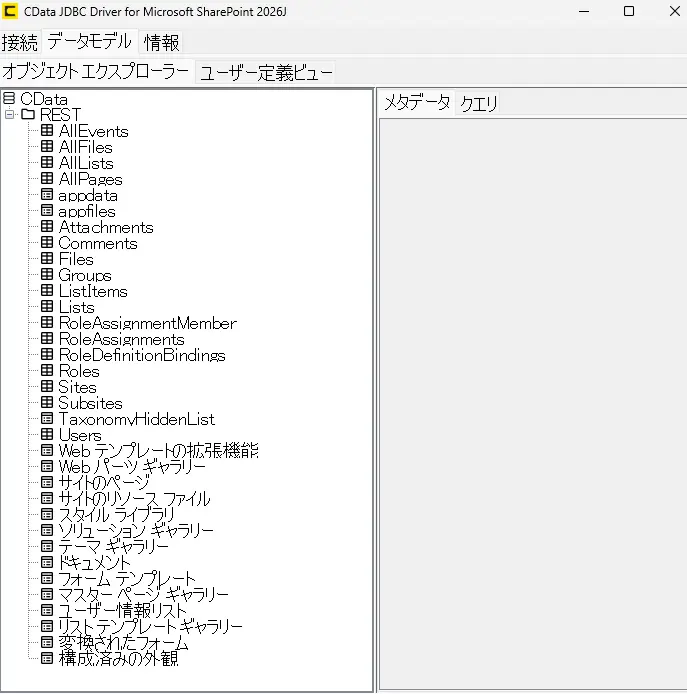Click the REST folder icon
Image resolution: width=687 pixels, height=694 pixels.
28,114
